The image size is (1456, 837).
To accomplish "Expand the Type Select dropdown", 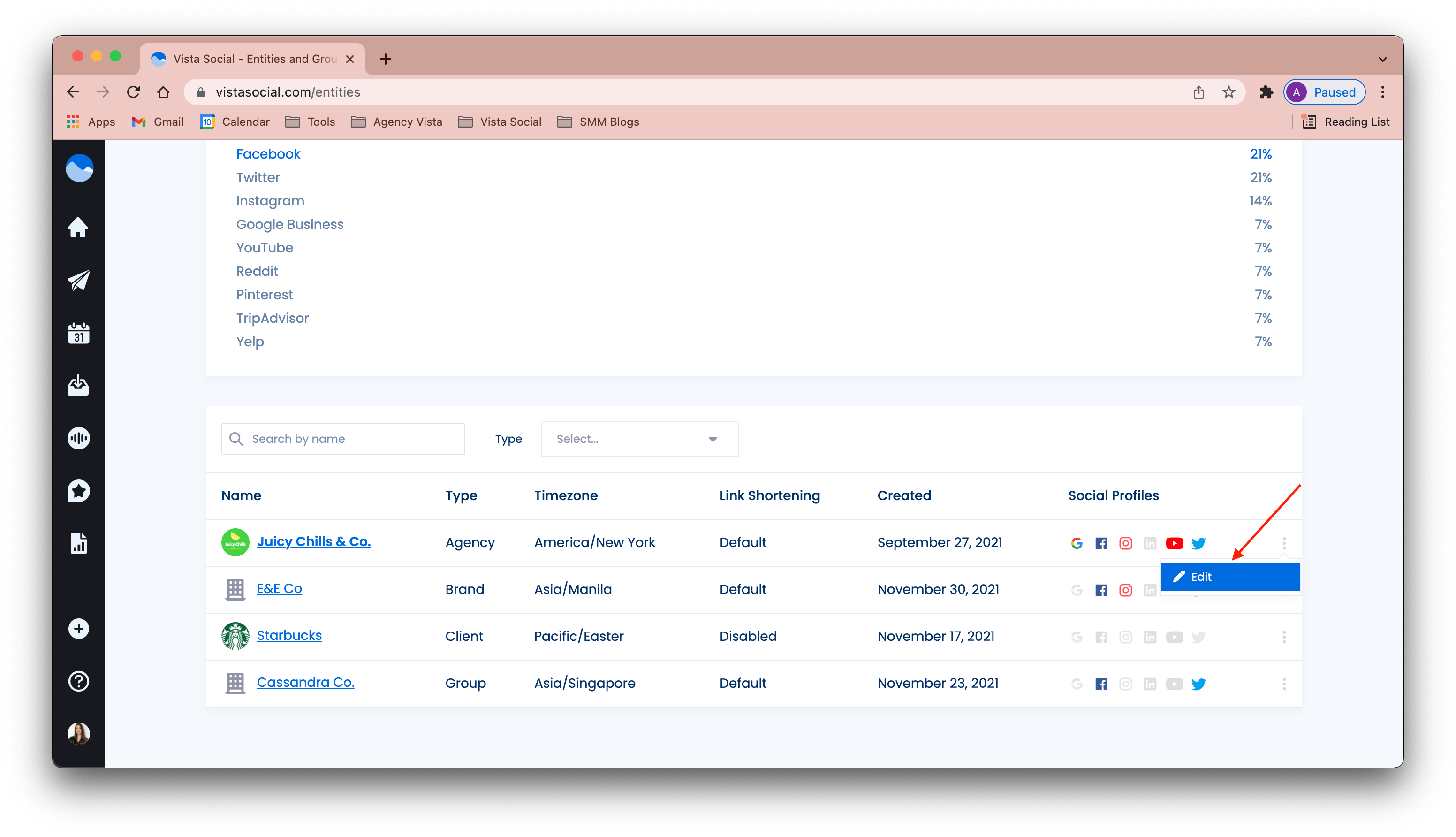I will click(639, 439).
